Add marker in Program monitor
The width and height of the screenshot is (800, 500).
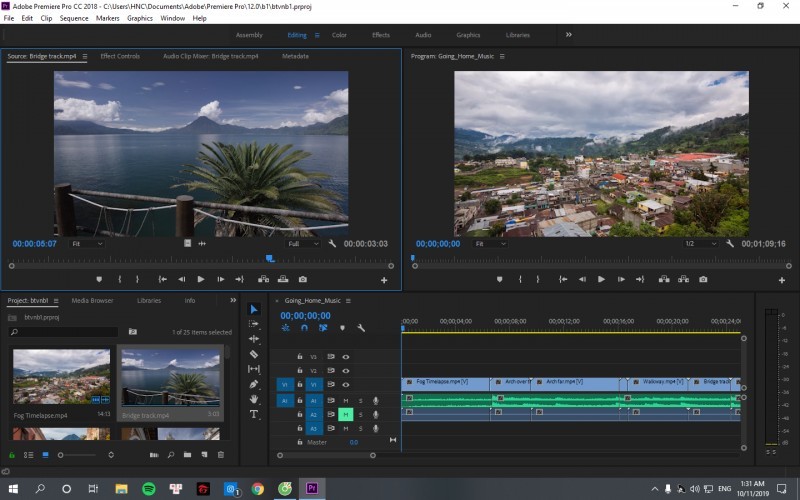tap(499, 280)
